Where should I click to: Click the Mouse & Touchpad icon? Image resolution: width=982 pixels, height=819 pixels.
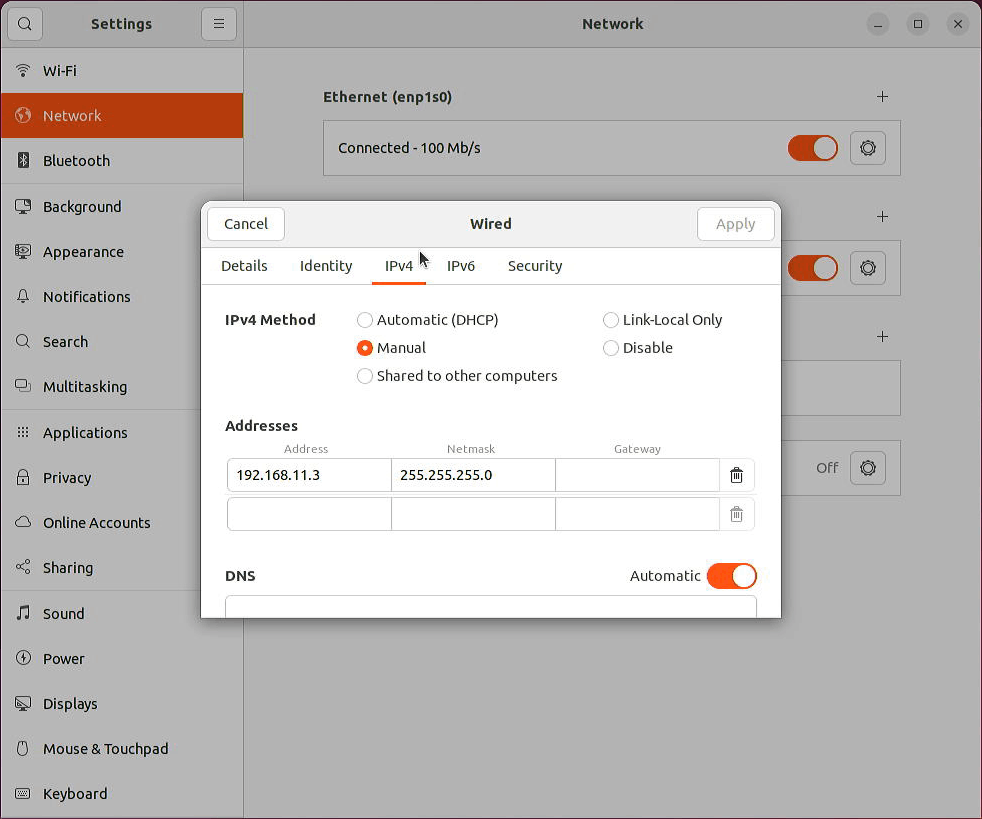[23, 748]
